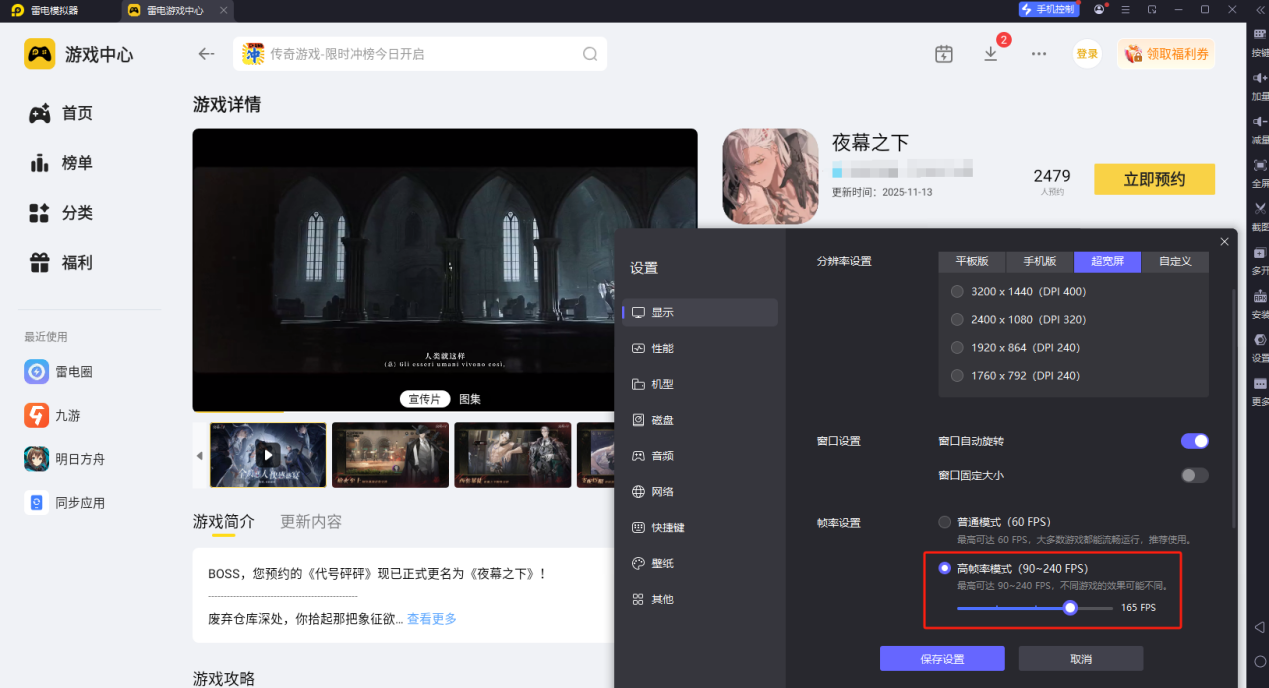This screenshot has width=1269, height=688.
Task: Enable the 窗口固定大小 toggle
Action: point(1194,475)
